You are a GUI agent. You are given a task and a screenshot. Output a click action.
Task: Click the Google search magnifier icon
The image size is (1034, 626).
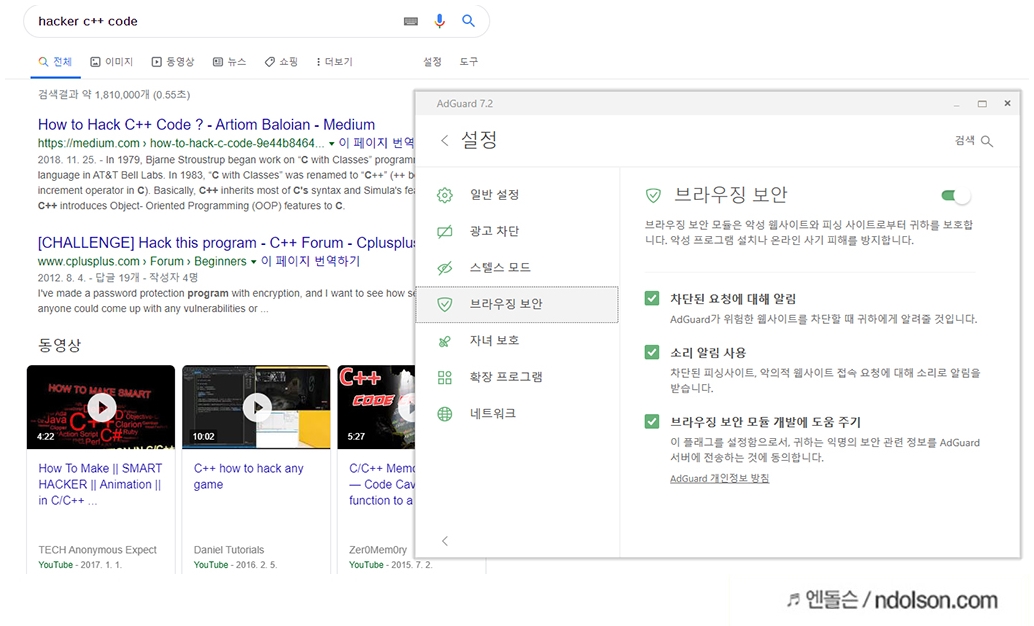(x=468, y=21)
